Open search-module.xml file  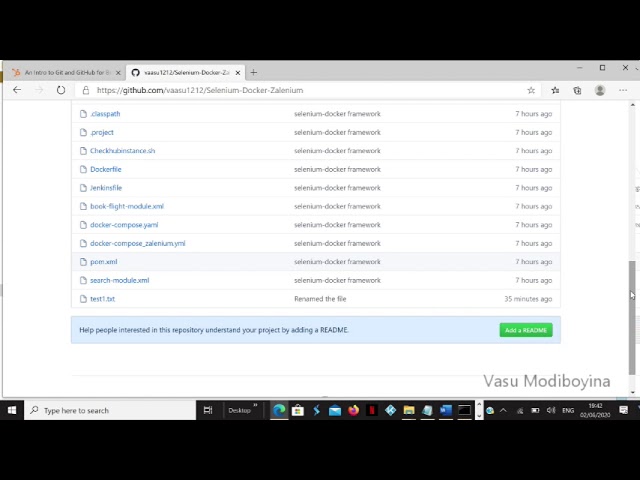pyautogui.click(x=120, y=280)
